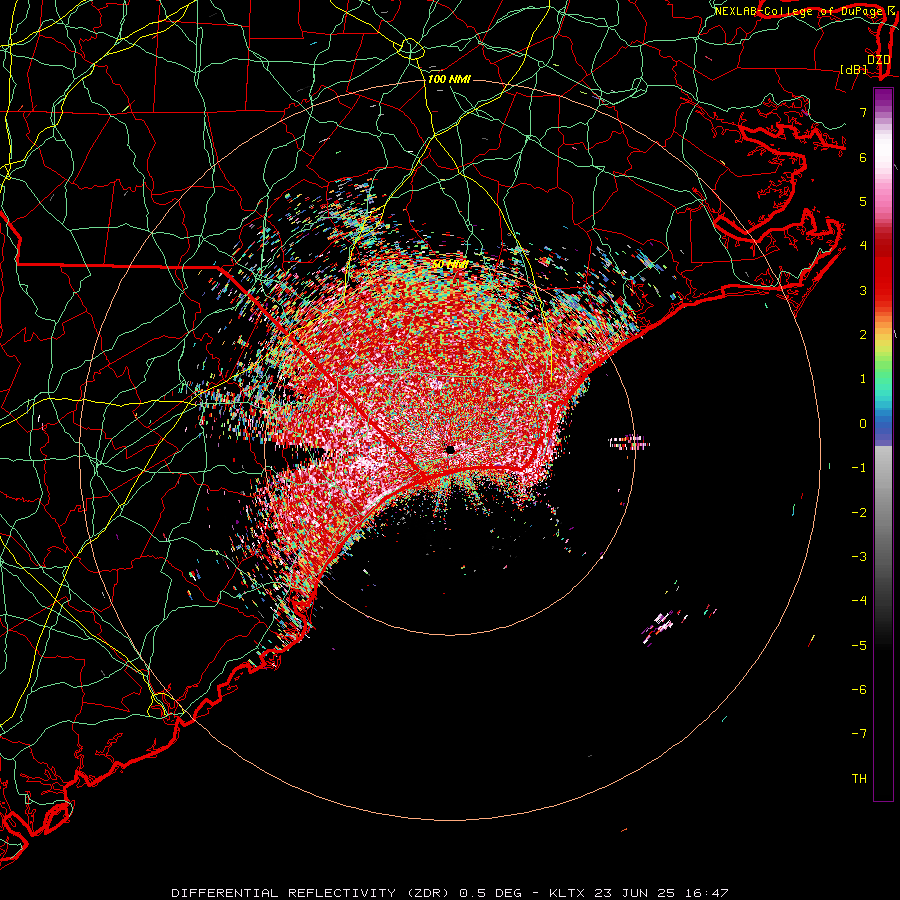
Task: Click the "-6" tick on the dB scale
Action: (859, 690)
